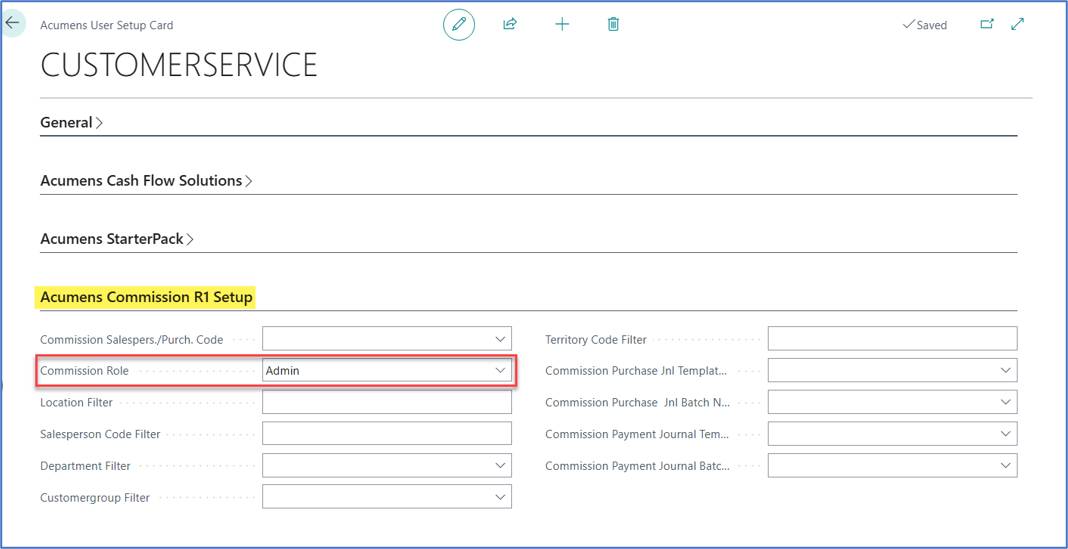The width and height of the screenshot is (1068, 549).
Task: Click the plus icon to add new
Action: coord(562,25)
